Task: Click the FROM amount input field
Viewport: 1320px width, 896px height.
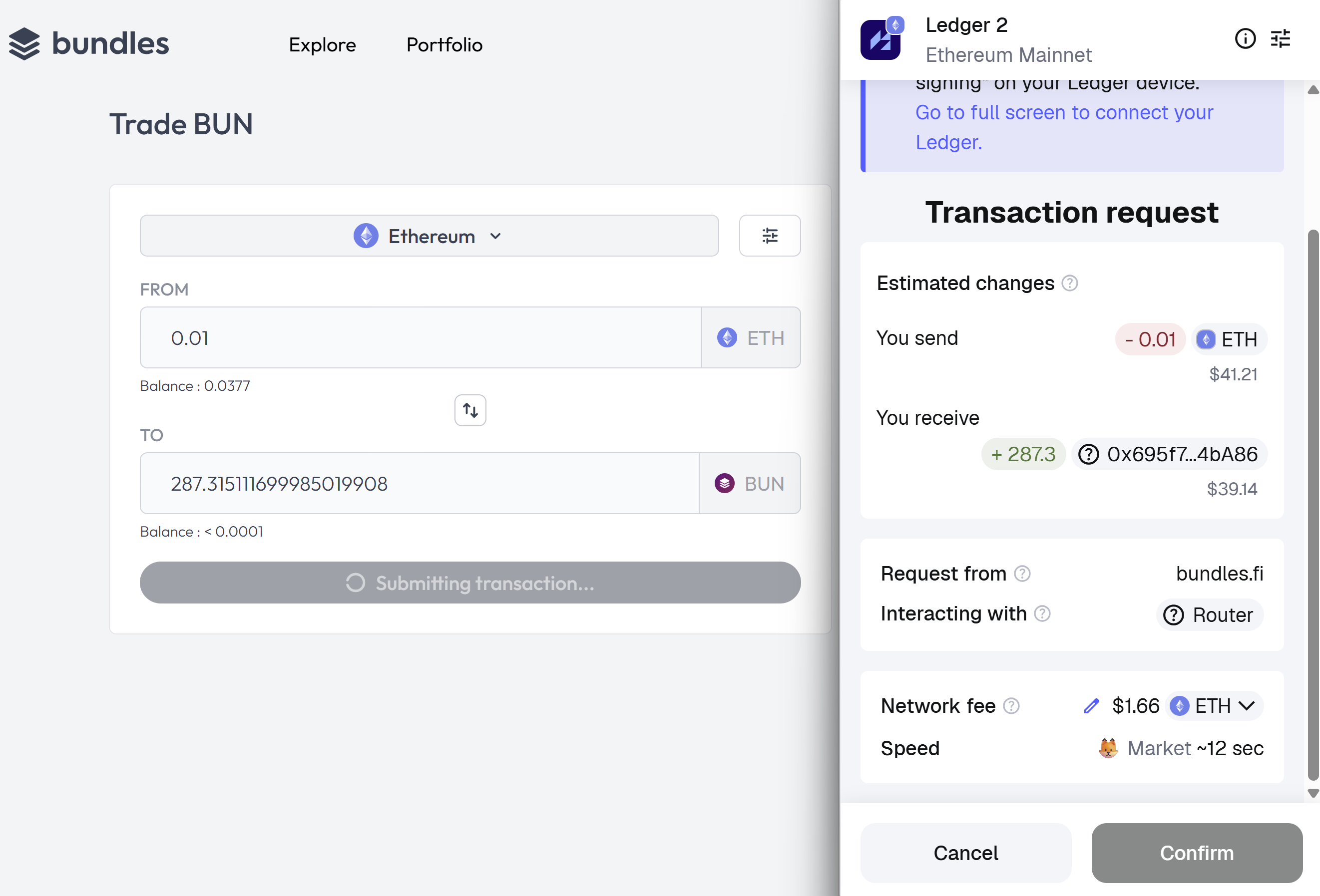Action: coord(421,338)
